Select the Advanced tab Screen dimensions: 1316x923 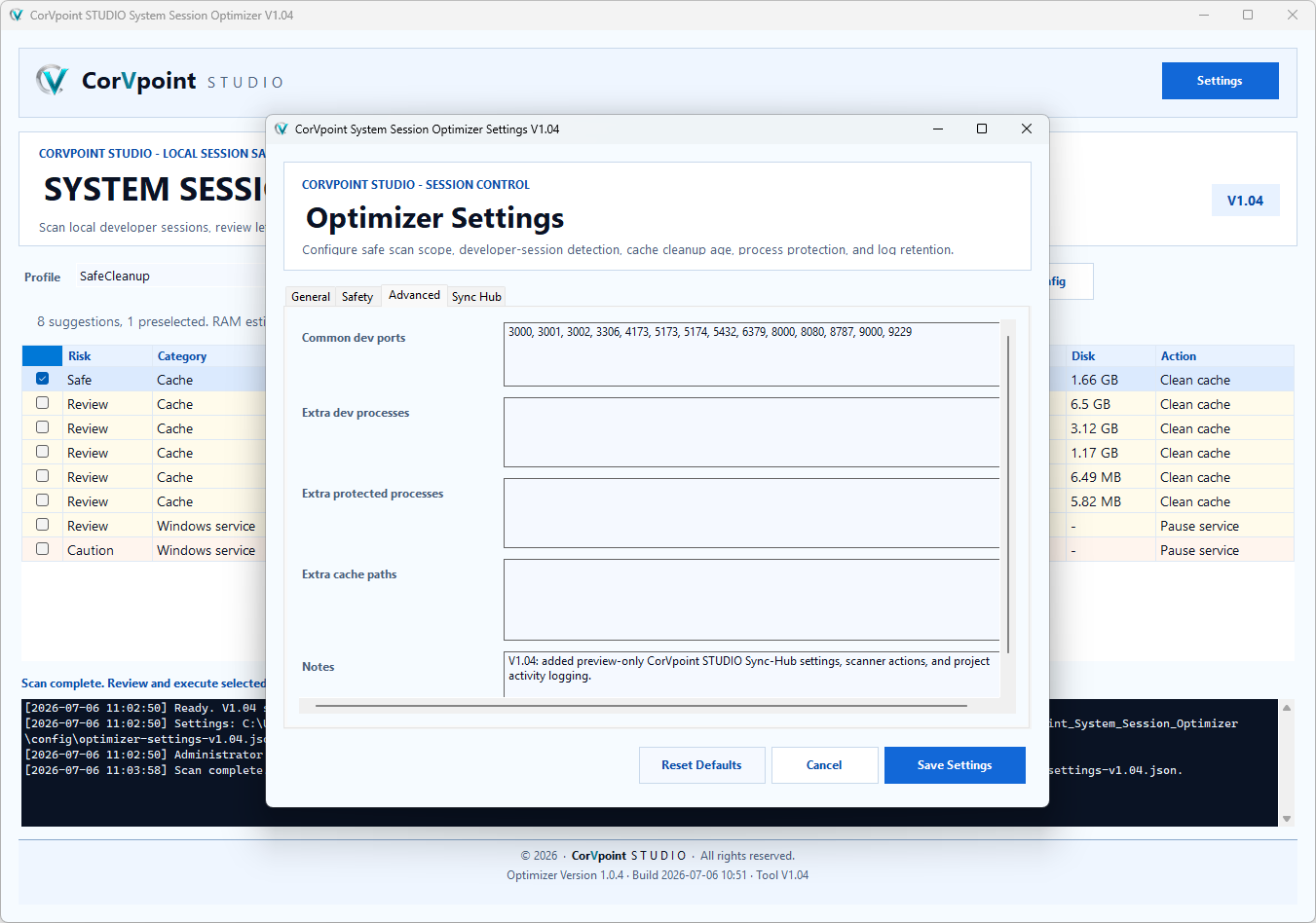[414, 295]
